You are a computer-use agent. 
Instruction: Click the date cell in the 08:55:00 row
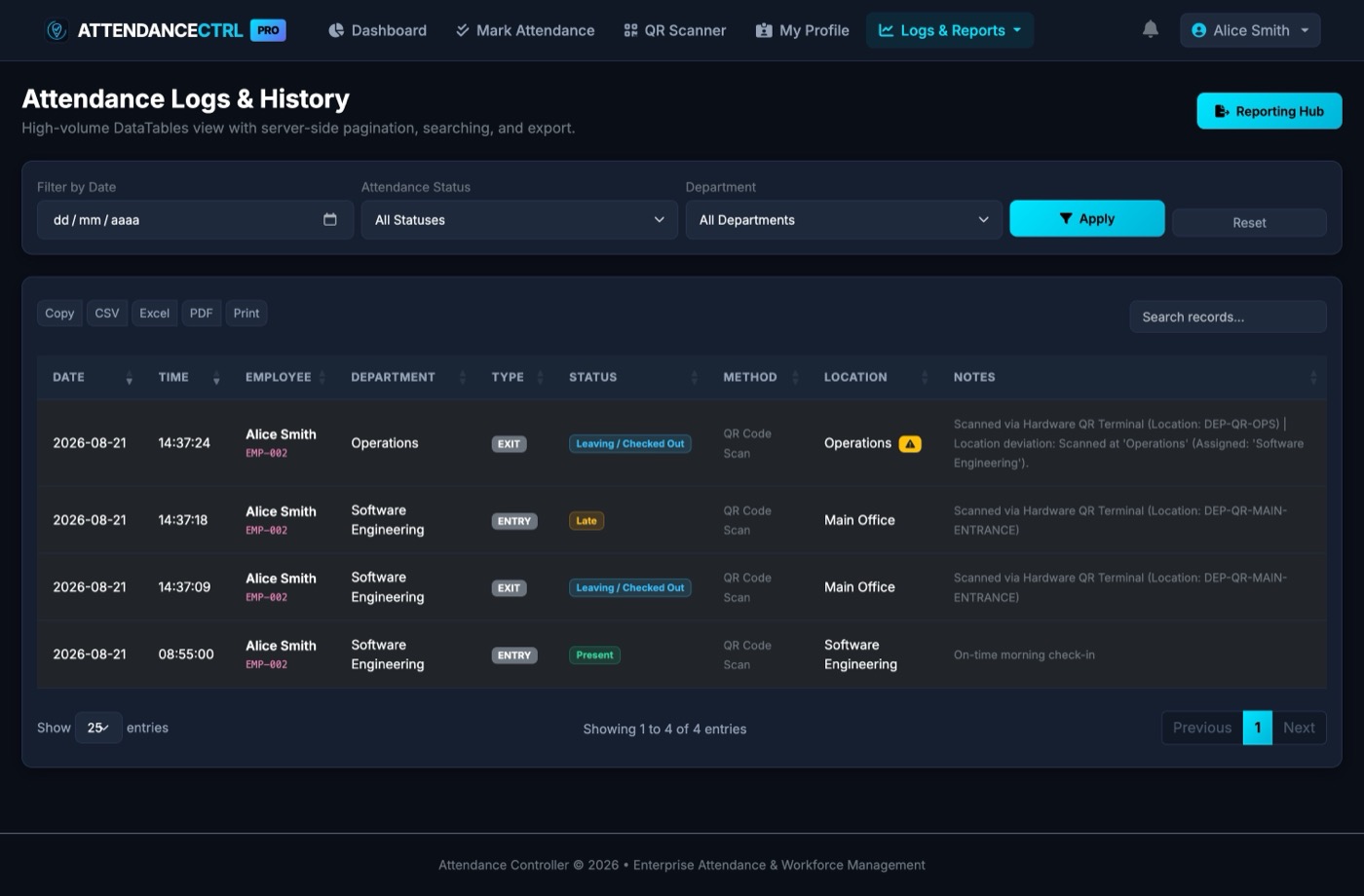coord(90,654)
